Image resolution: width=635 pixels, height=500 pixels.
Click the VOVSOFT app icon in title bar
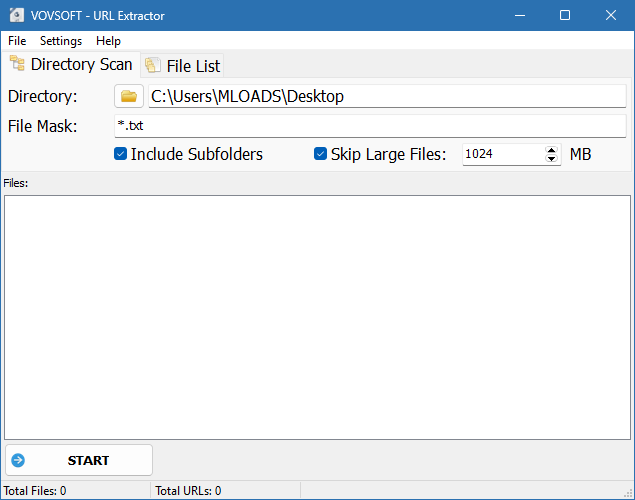[17, 15]
